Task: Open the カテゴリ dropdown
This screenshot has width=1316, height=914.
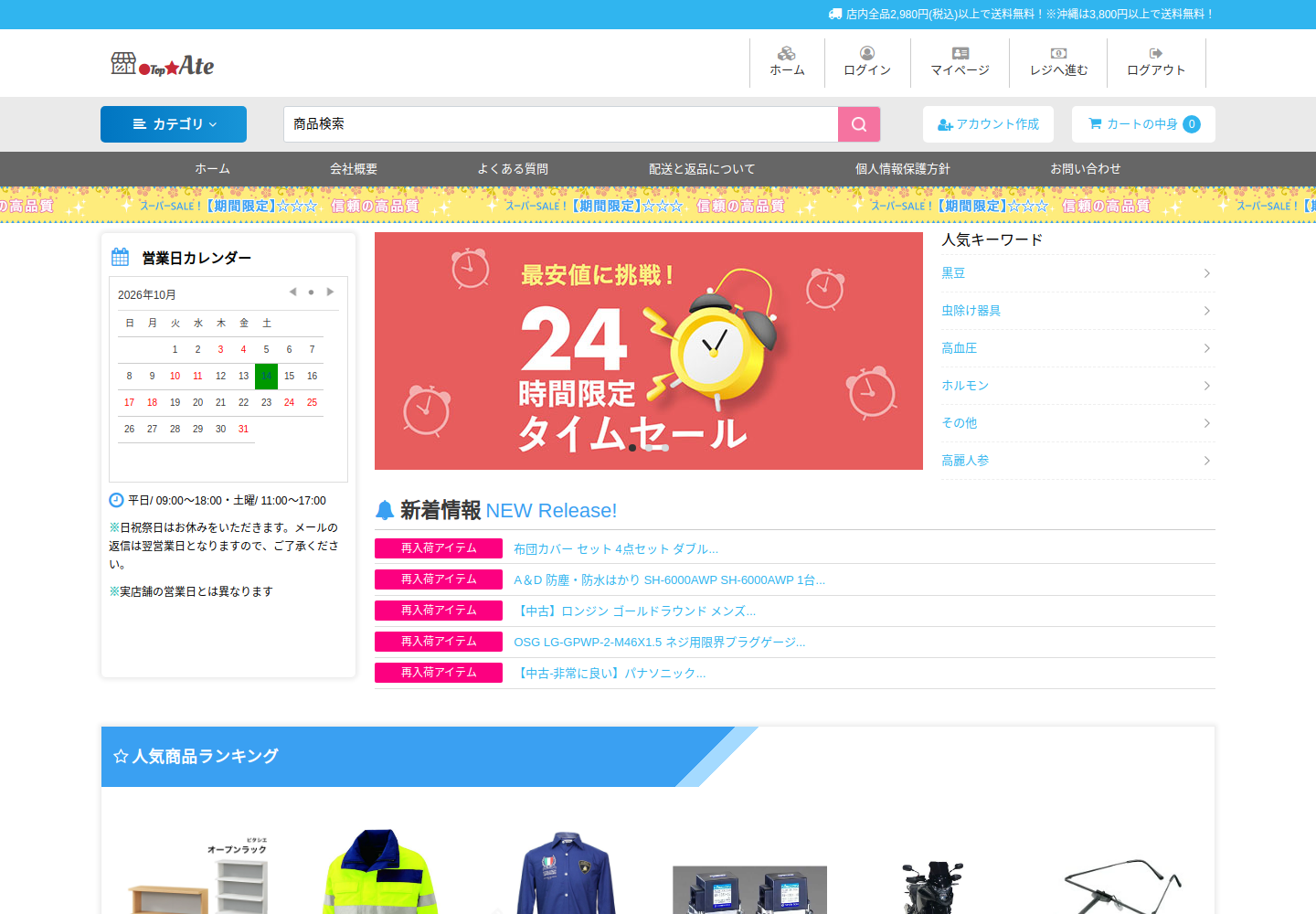Action: [x=174, y=124]
